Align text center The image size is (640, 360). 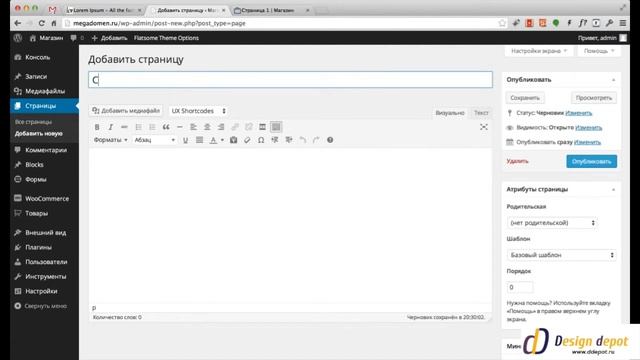[x=207, y=127]
